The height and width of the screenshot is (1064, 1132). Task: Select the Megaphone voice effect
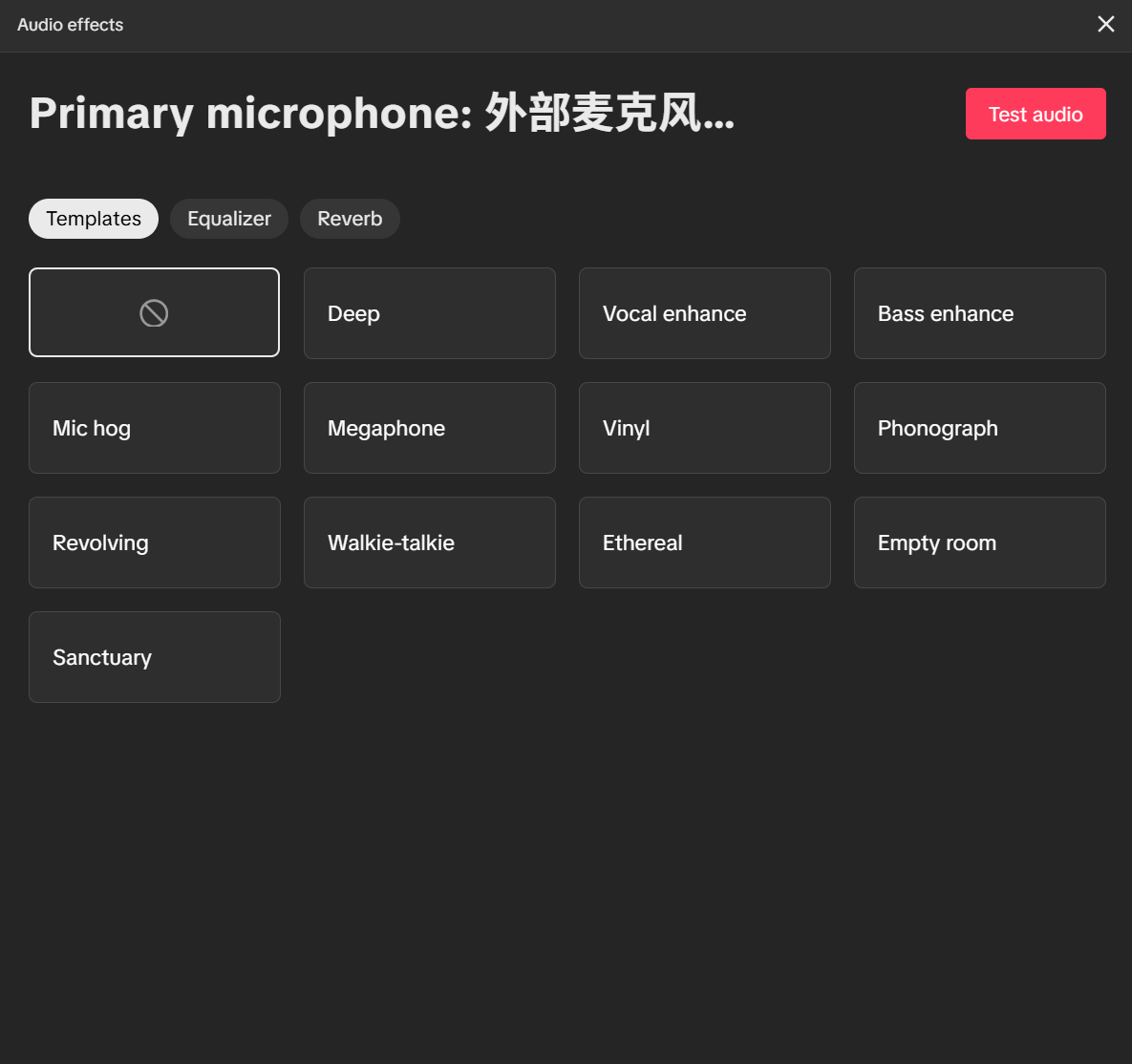click(x=429, y=428)
